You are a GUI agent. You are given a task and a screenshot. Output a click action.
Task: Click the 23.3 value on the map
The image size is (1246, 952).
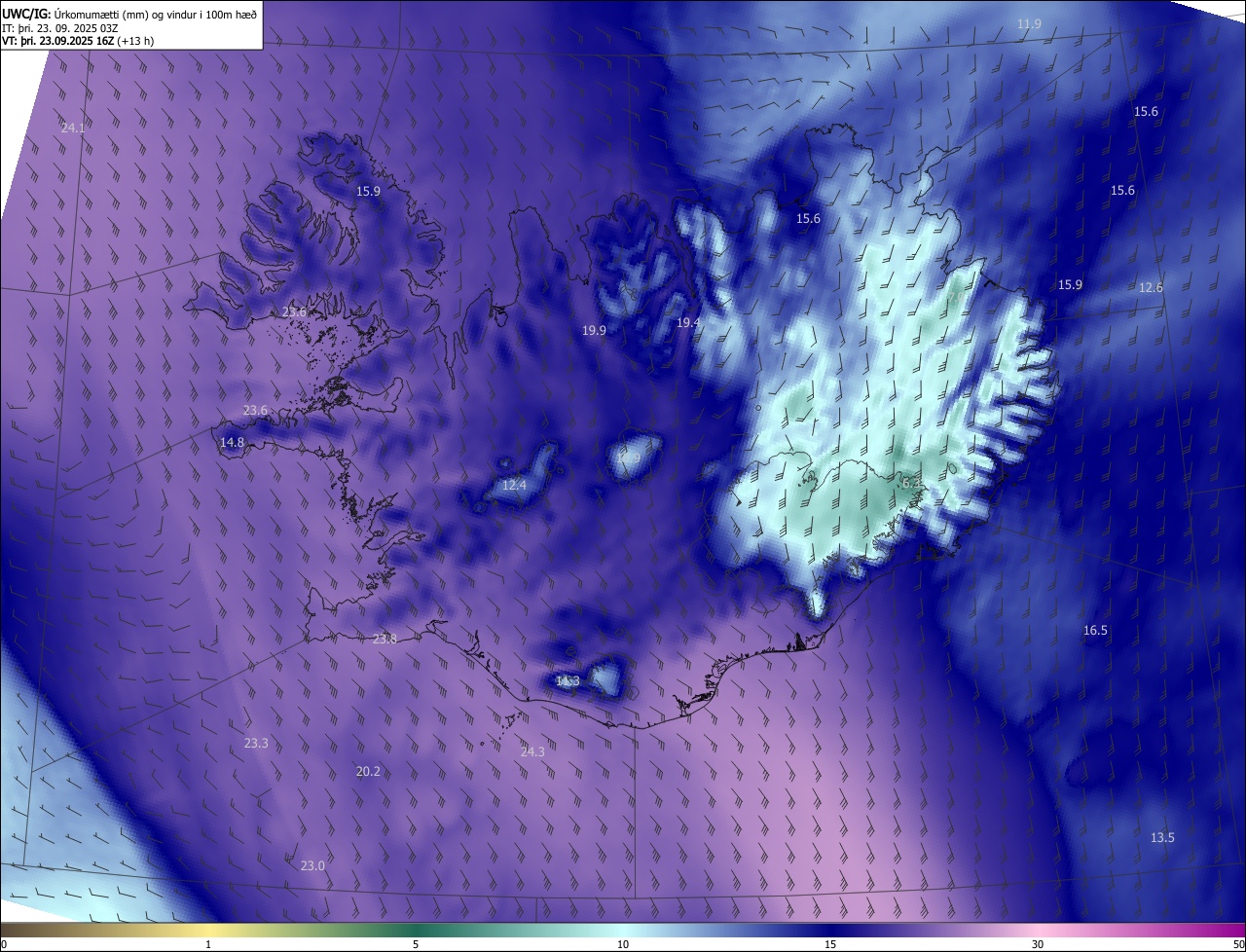255,743
